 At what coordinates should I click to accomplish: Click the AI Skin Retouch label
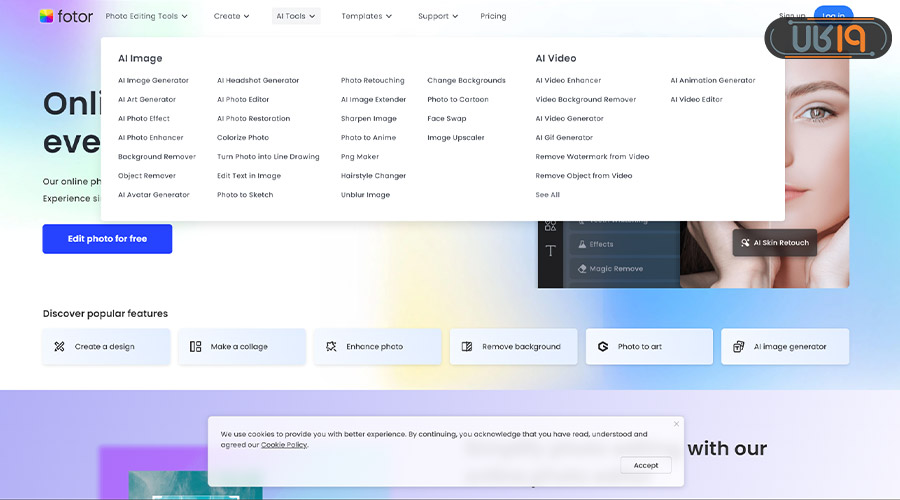774,243
